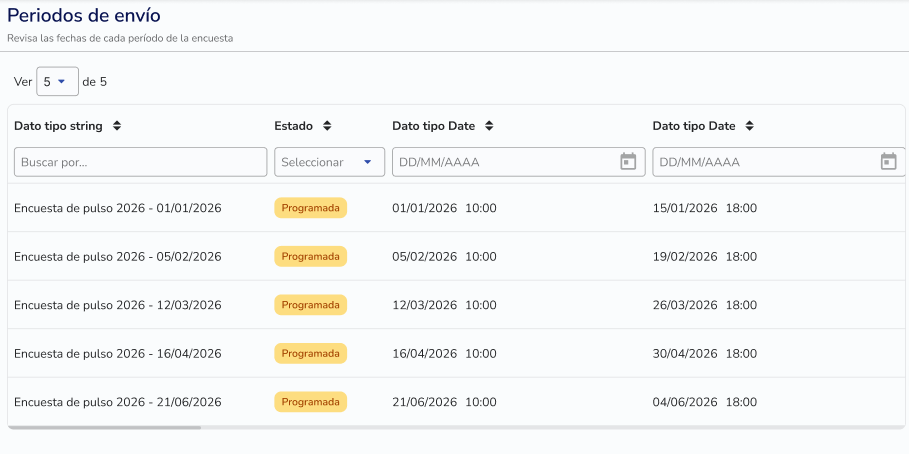909x454 pixels.
Task: Click the Dato tipo string column header
Action: click(58, 126)
